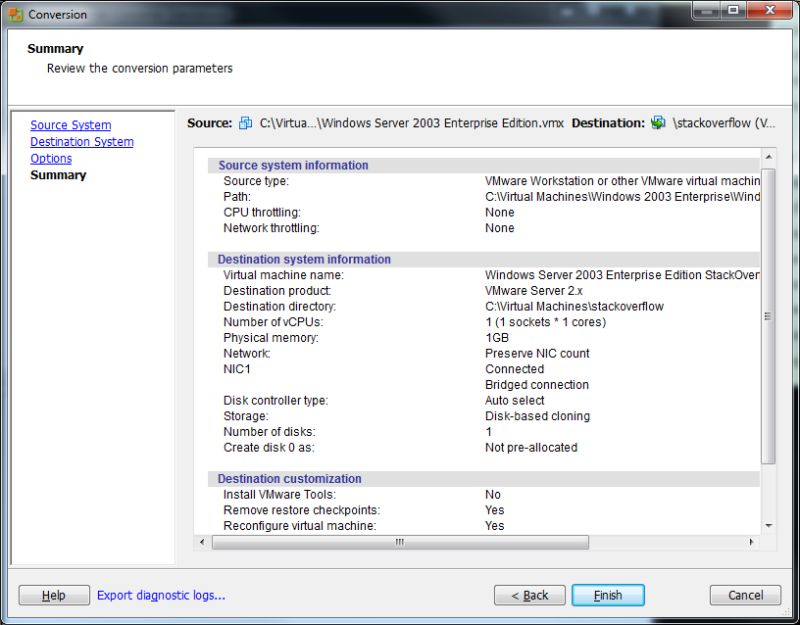
Task: Click the up arrow on the vertical scrollbar
Action: pyautogui.click(x=770, y=158)
